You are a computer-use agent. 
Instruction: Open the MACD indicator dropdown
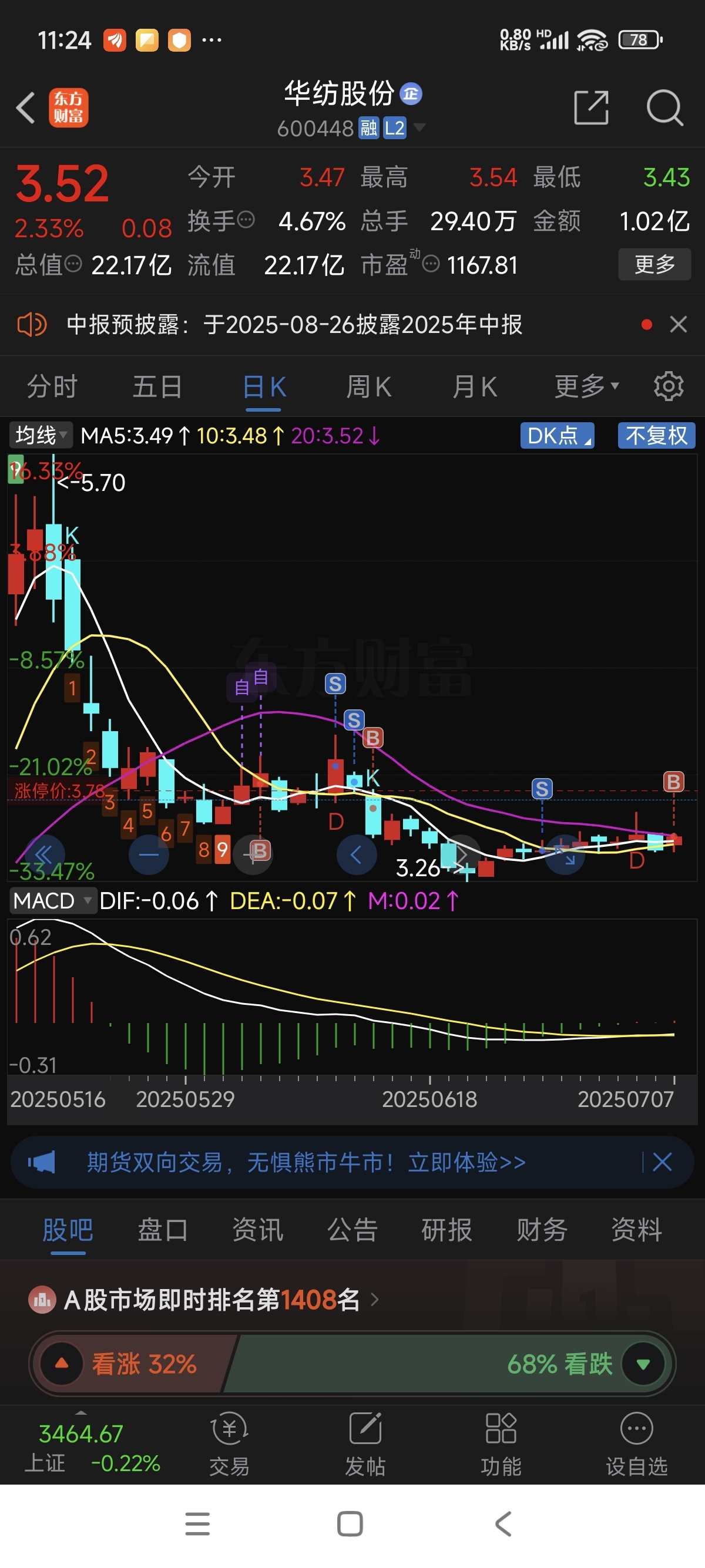[53, 900]
